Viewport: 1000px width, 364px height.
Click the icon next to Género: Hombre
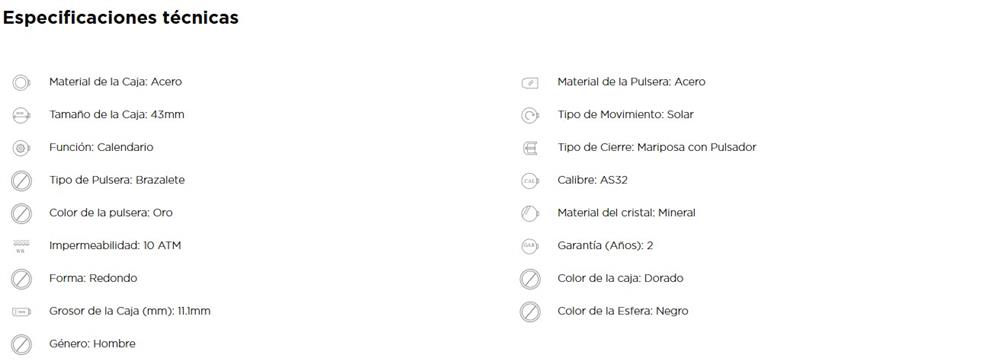(x=21, y=345)
